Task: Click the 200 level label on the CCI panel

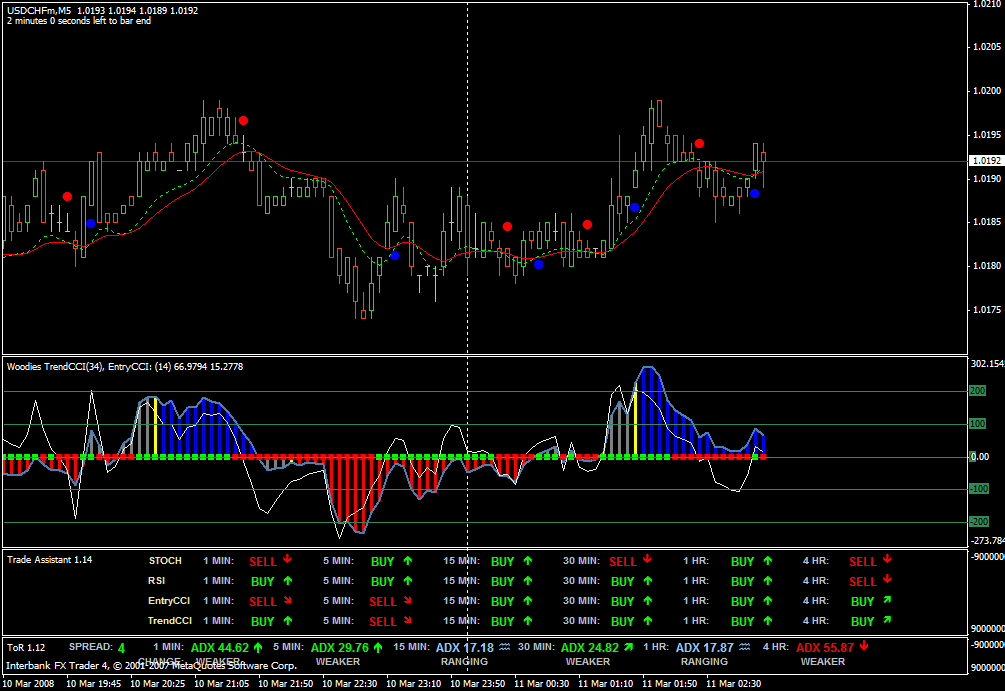Action: 978,391
